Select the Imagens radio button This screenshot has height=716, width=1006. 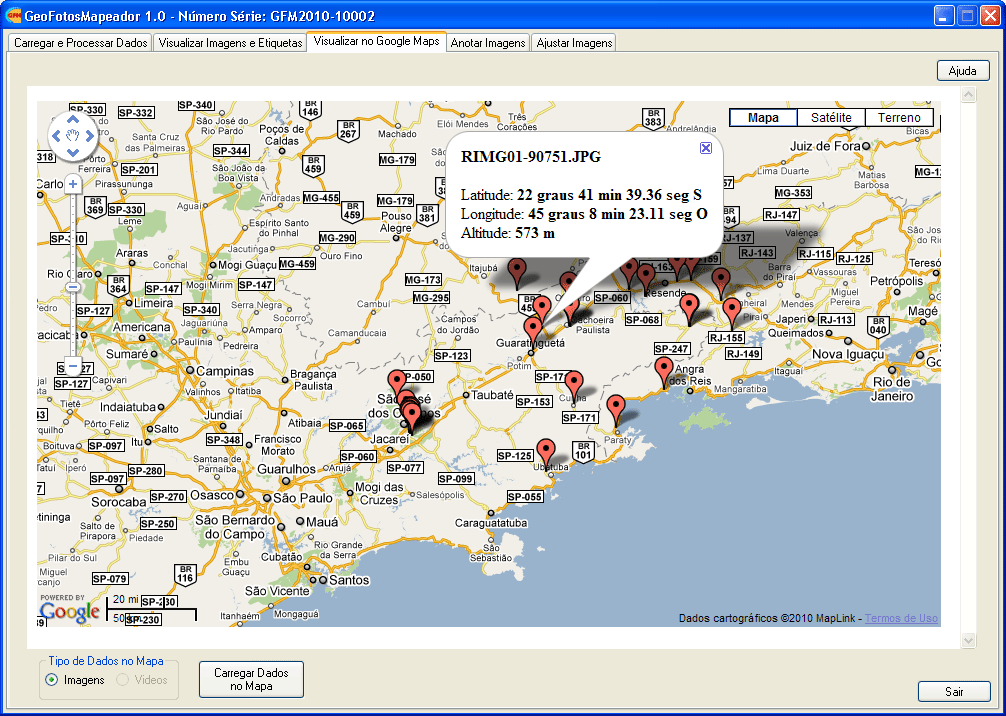point(52,680)
